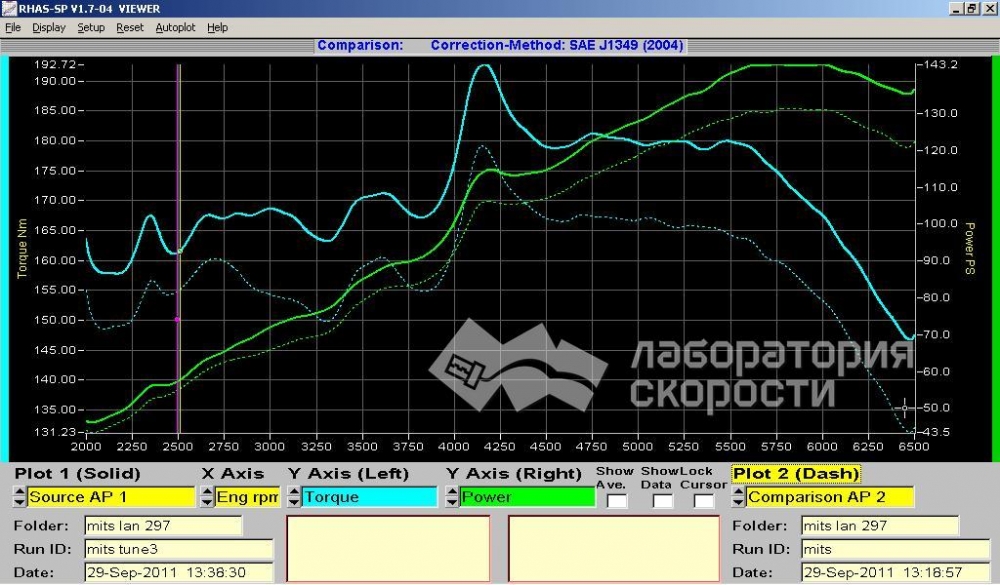Open the Setup menu
The height and width of the screenshot is (585, 1000).
[91, 28]
